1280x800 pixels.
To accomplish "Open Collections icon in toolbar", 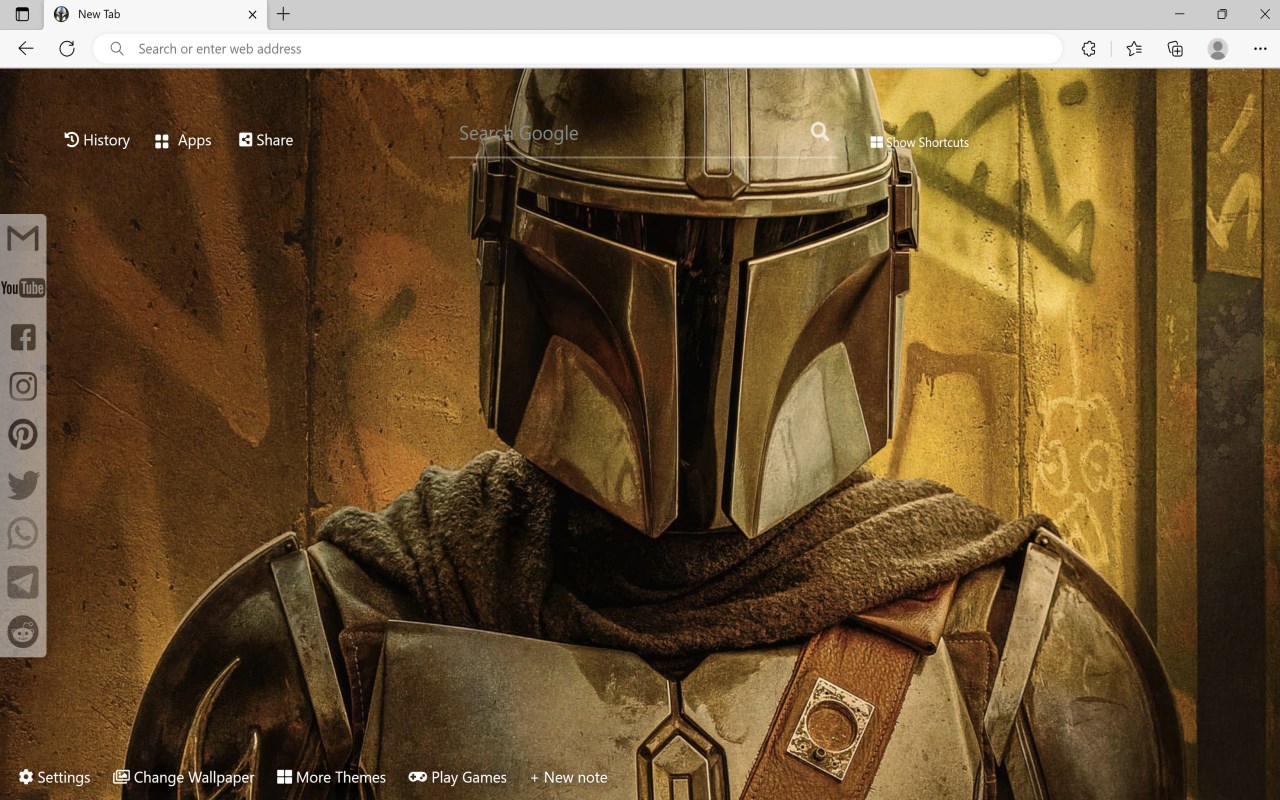I will 1175,48.
